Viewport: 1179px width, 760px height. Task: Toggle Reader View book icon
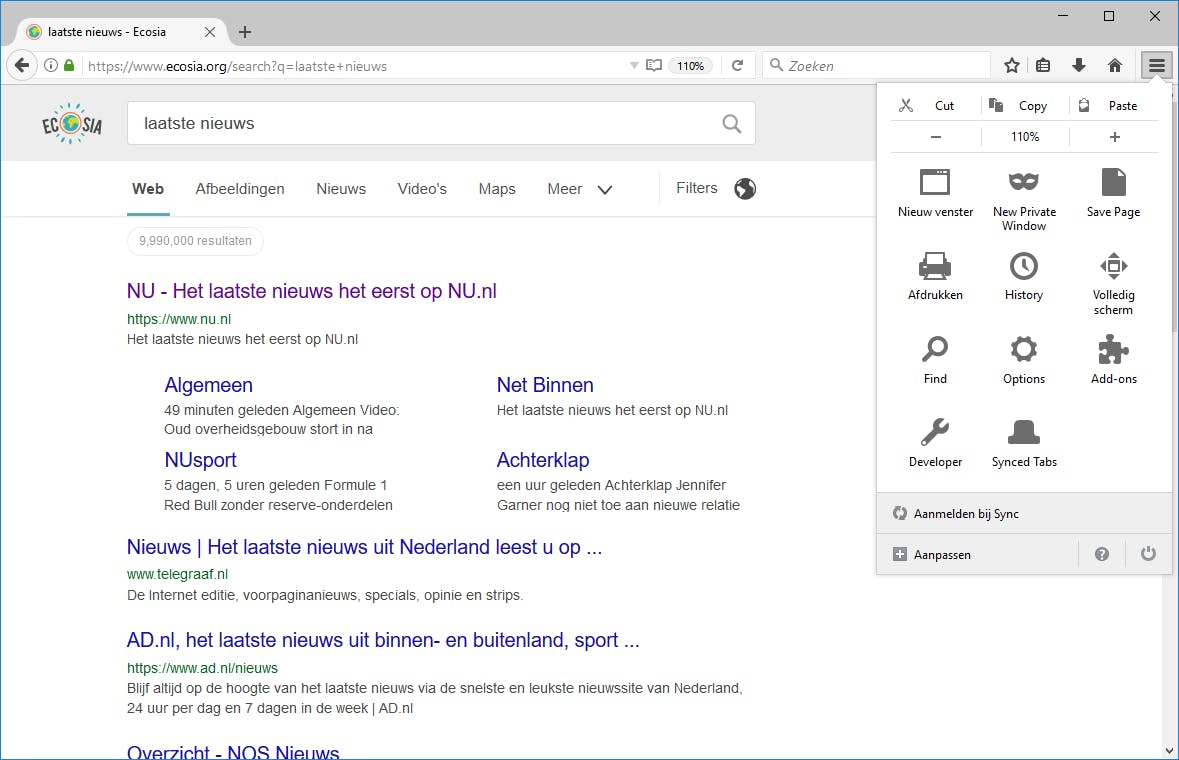point(654,65)
